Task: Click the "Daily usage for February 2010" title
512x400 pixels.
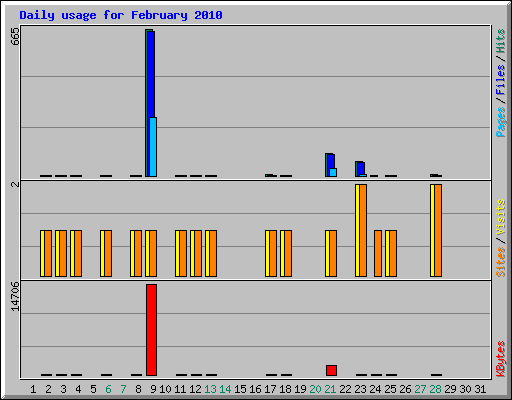Action: tap(121, 15)
